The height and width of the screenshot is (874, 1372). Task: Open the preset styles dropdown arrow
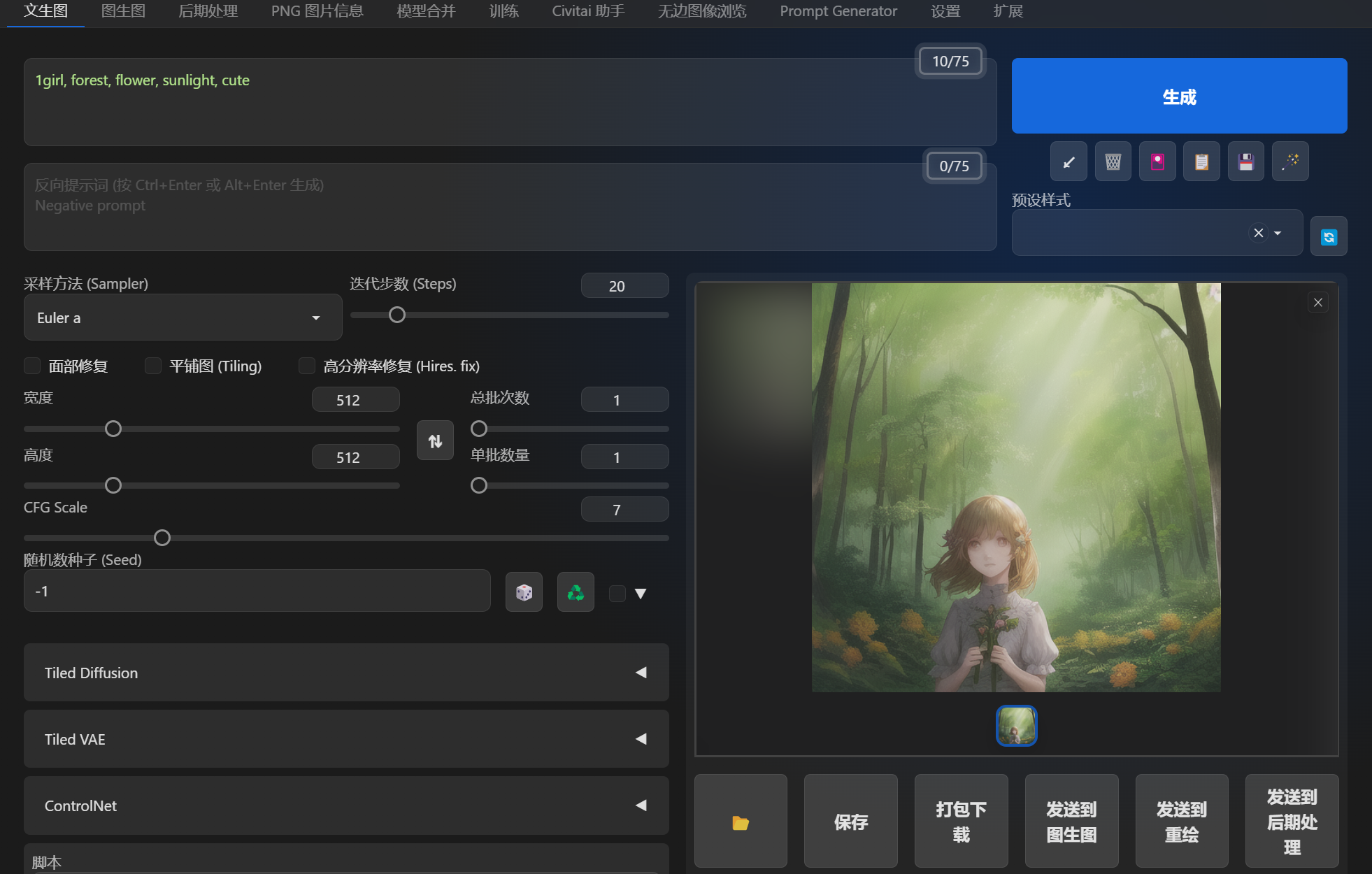pyautogui.click(x=1278, y=233)
